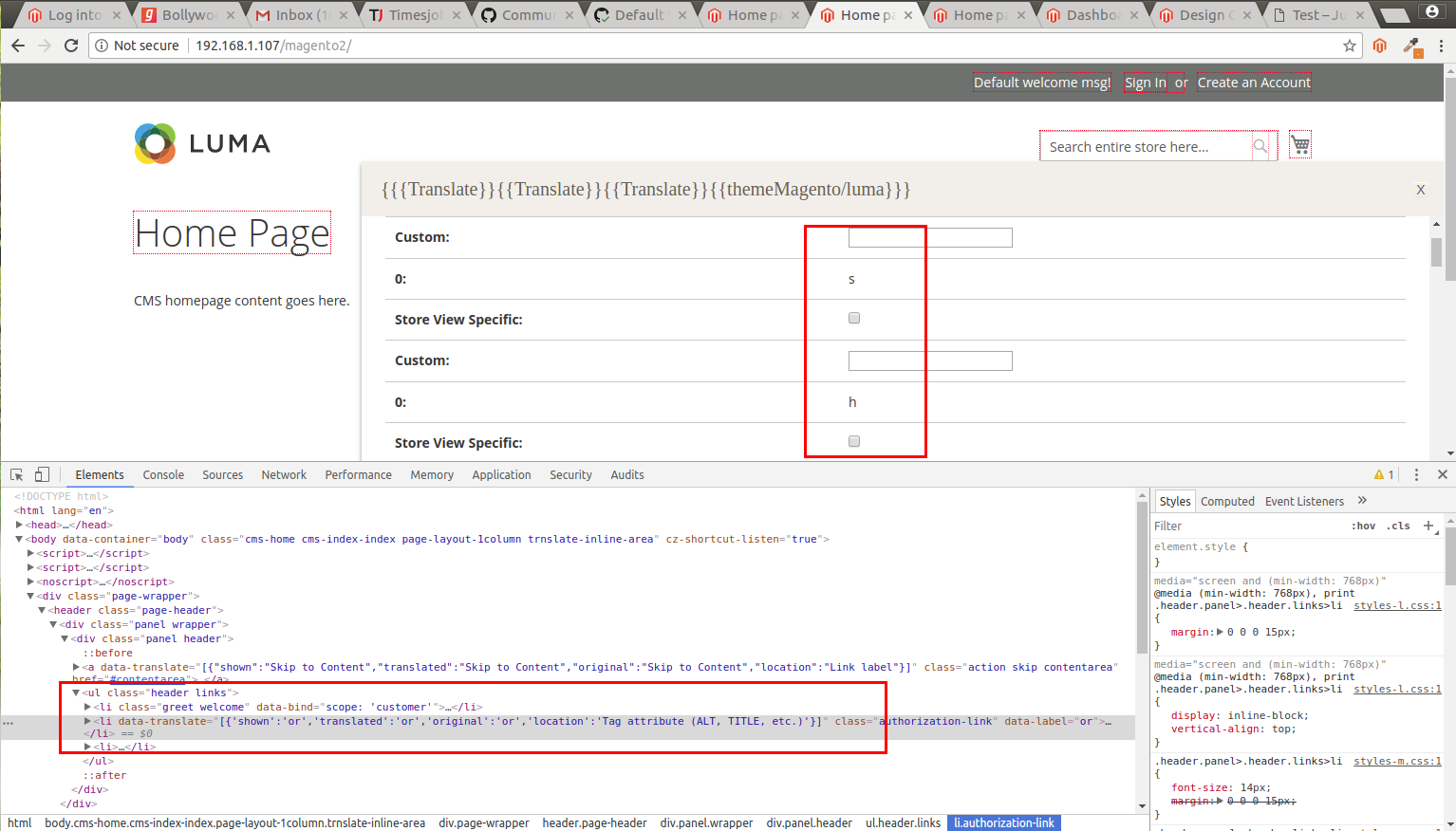Open the Sources tab in DevTools
This screenshot has height=831, width=1456.
[x=222, y=474]
